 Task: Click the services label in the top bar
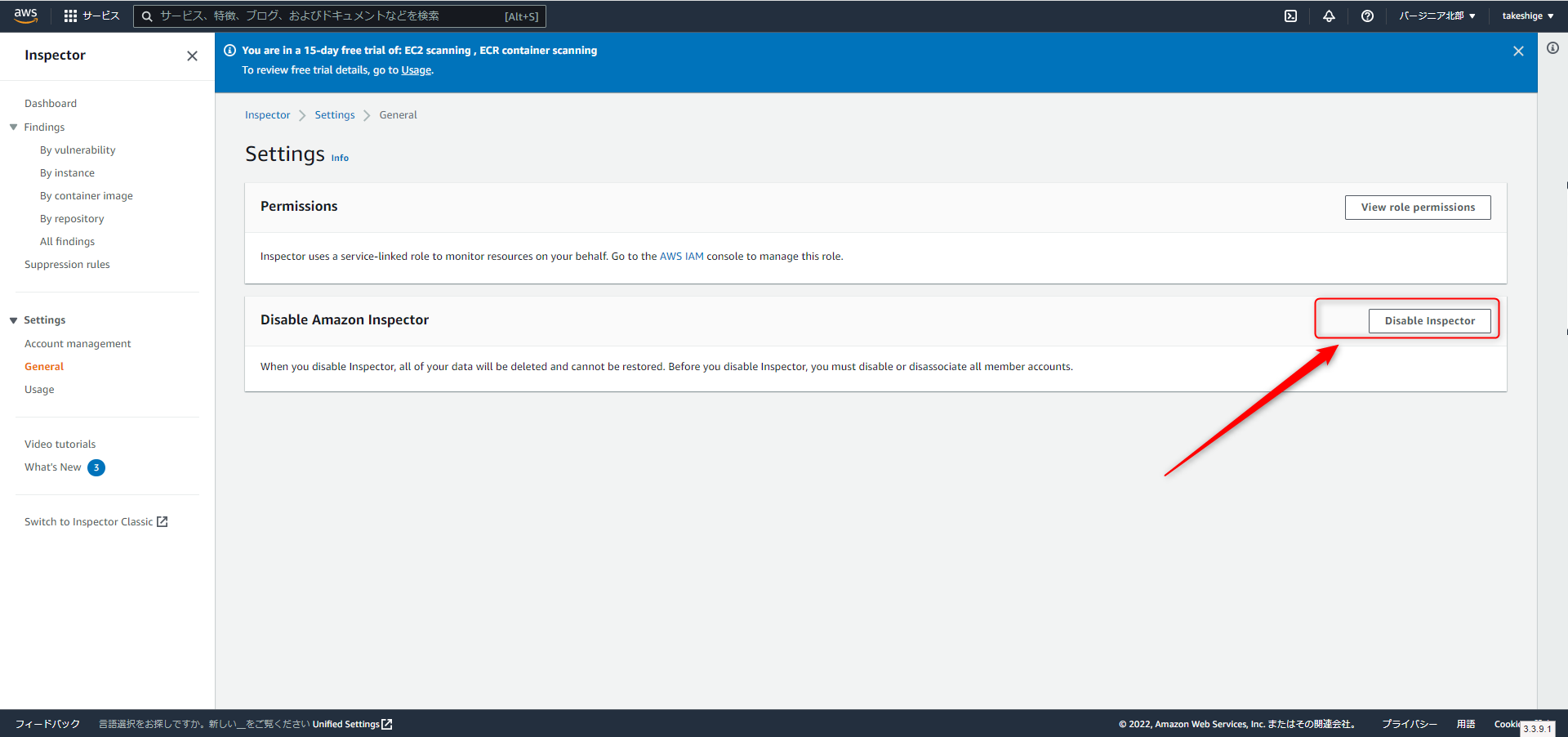pos(100,16)
